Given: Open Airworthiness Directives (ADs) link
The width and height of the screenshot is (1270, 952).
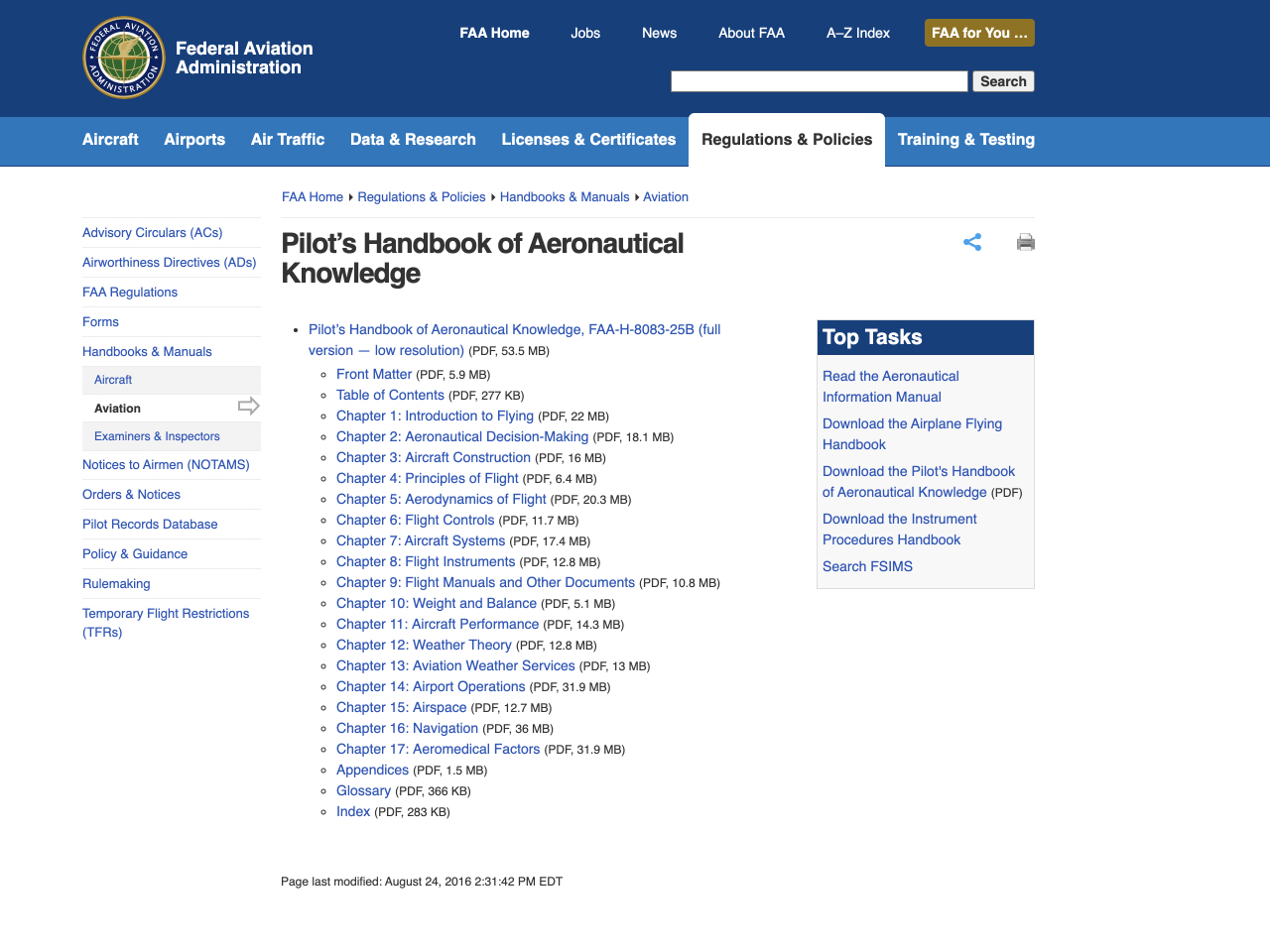Looking at the screenshot, I should point(169,263).
